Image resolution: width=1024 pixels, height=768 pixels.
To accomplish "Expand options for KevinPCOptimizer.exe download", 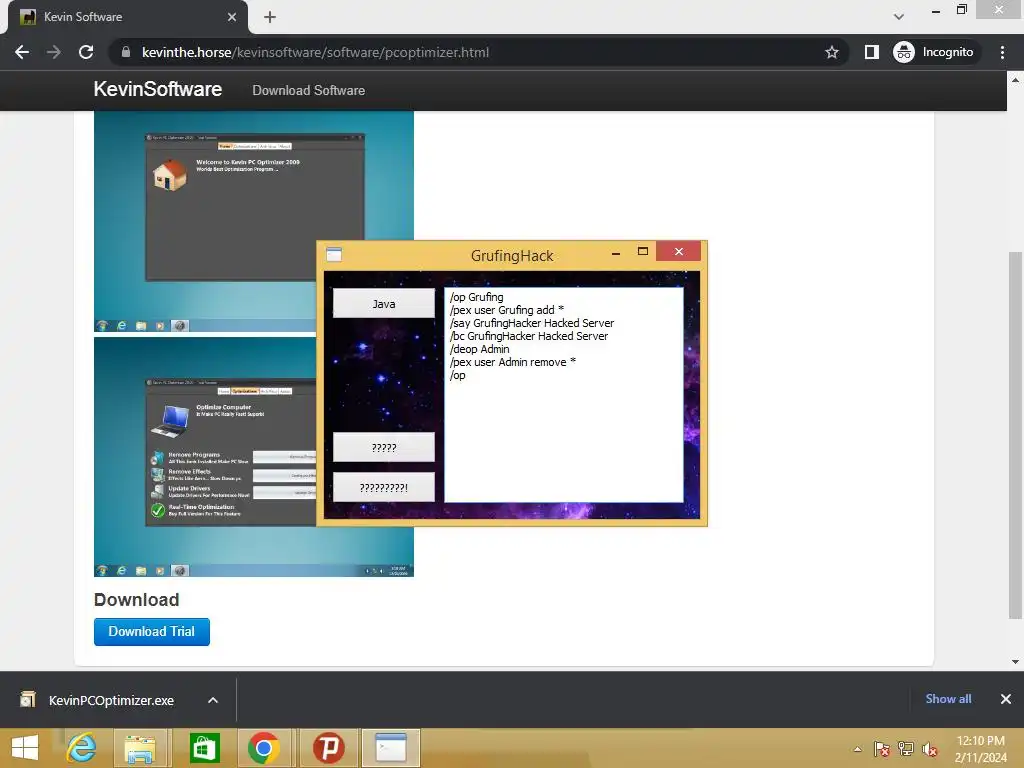I will point(213,700).
